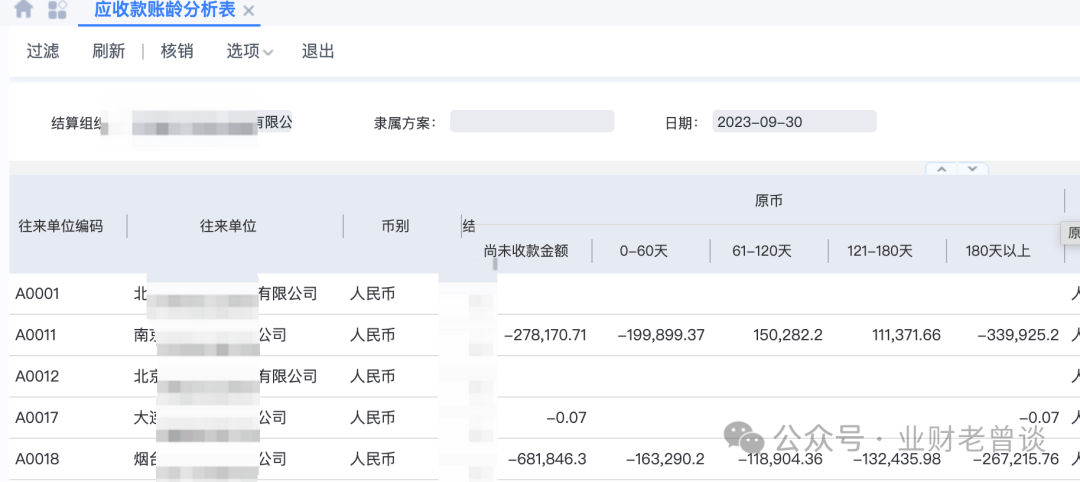Click the 尚未收款金额 column header
The height and width of the screenshot is (482, 1080).
point(526,251)
